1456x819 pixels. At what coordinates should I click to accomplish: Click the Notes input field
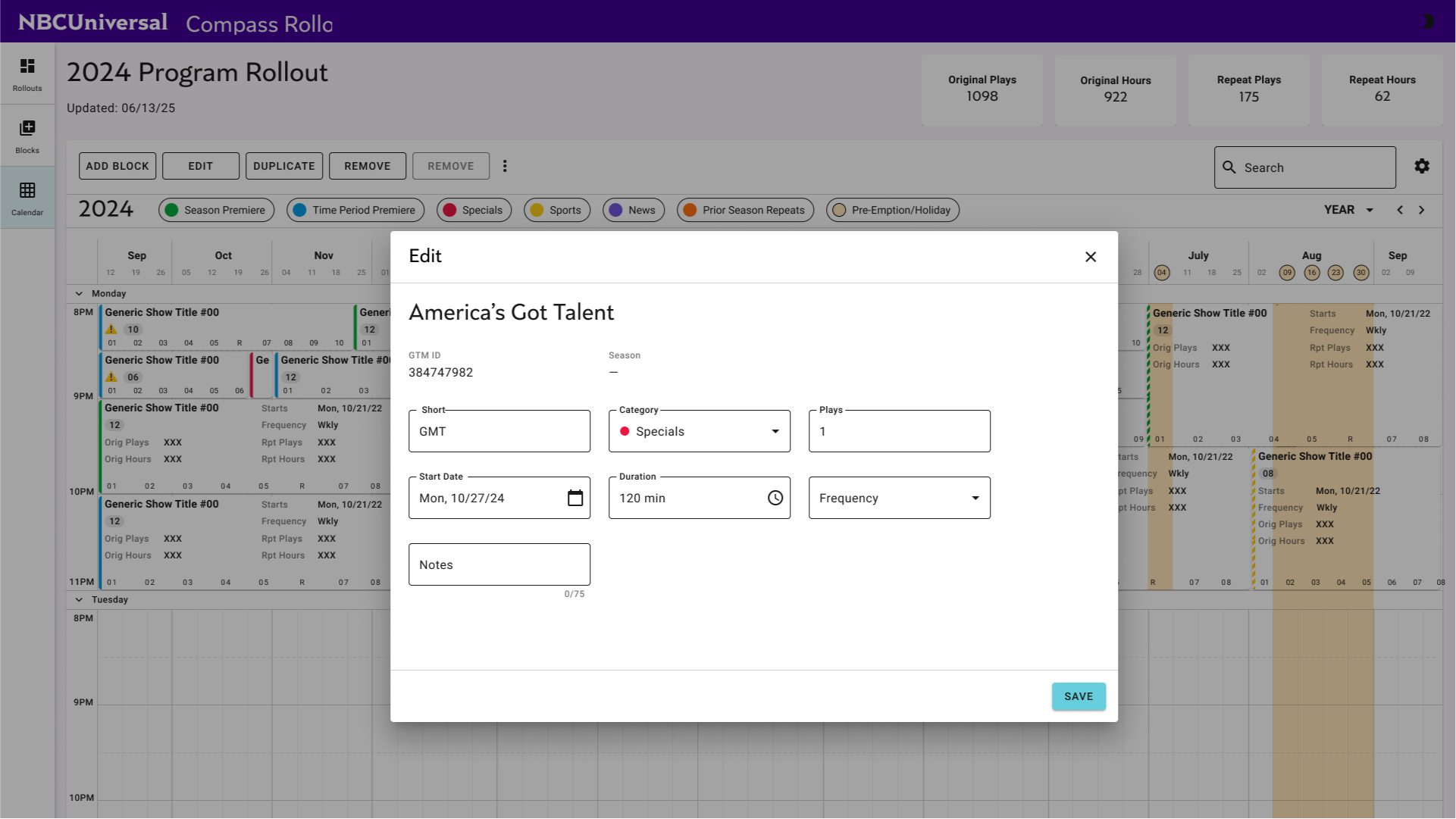pyautogui.click(x=499, y=564)
